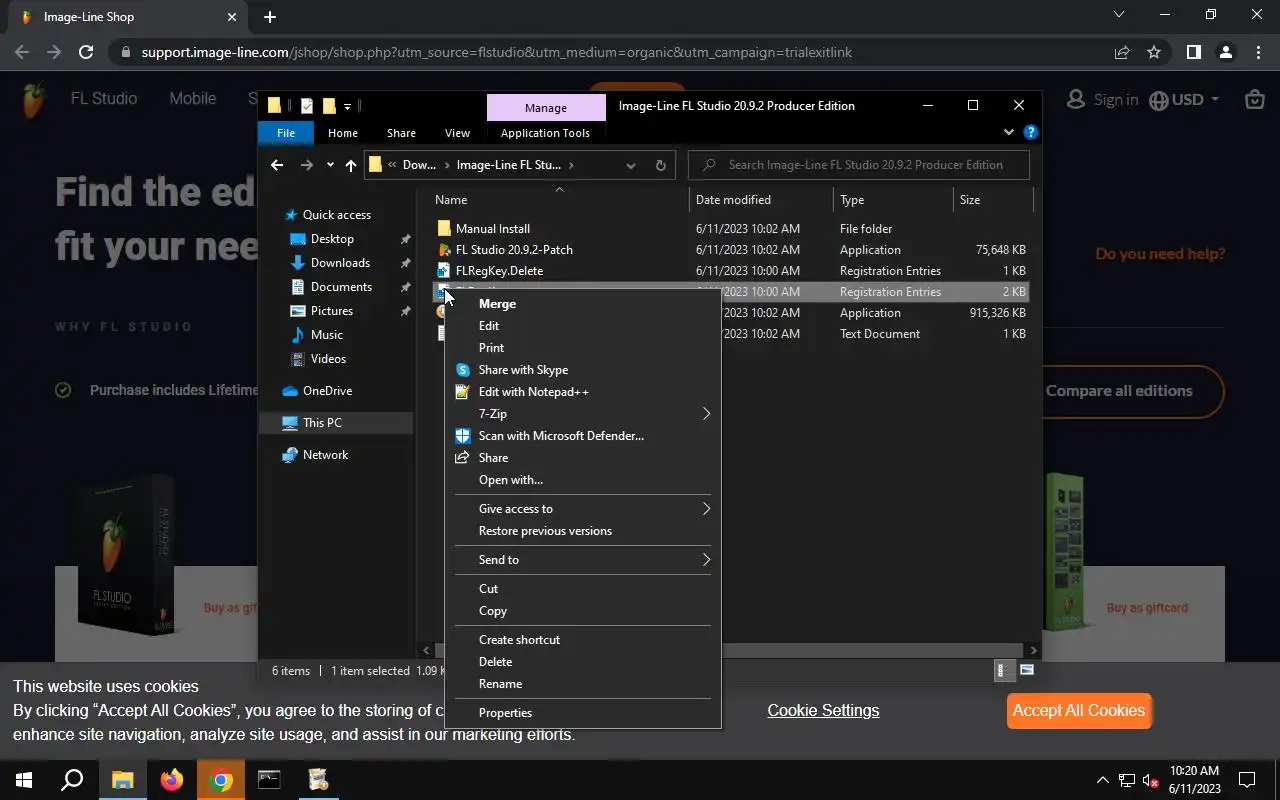This screenshot has width=1280, height=800.
Task: Open the Music folder in sidebar
Action: point(326,335)
